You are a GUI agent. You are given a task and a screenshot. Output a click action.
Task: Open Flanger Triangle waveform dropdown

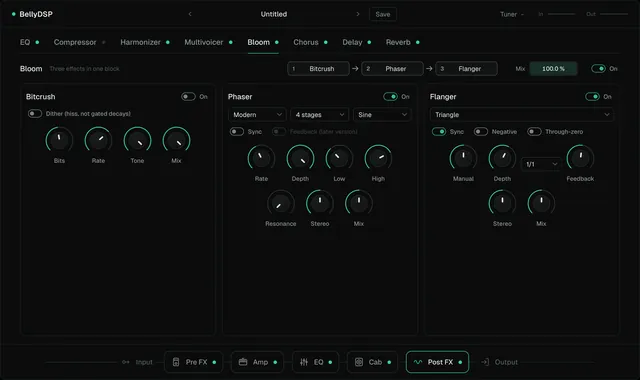[x=522, y=115]
